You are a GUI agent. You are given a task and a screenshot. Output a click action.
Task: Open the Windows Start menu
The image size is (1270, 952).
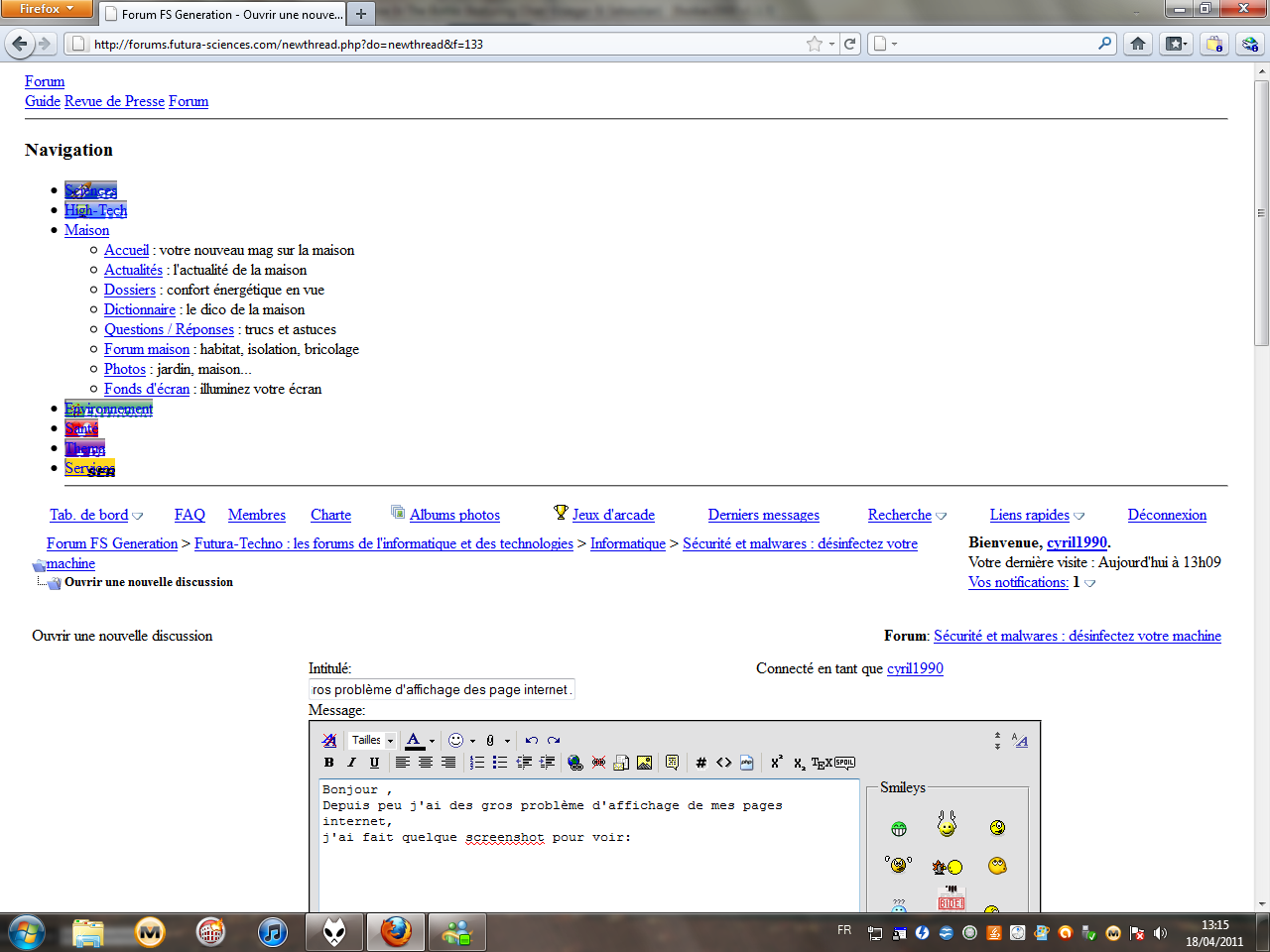(27, 932)
